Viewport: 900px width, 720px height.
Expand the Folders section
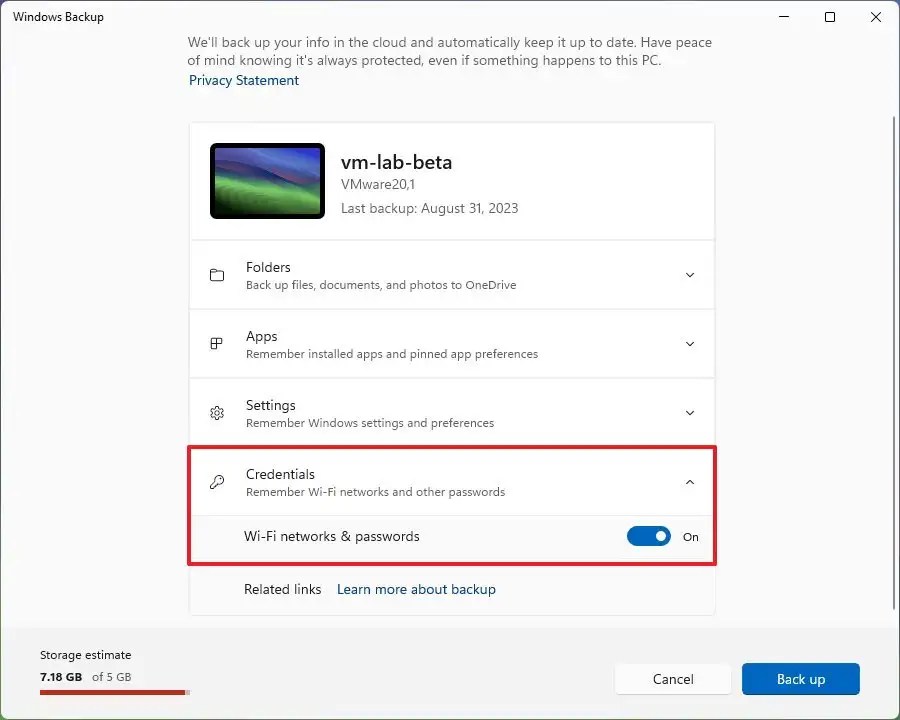[x=689, y=274]
